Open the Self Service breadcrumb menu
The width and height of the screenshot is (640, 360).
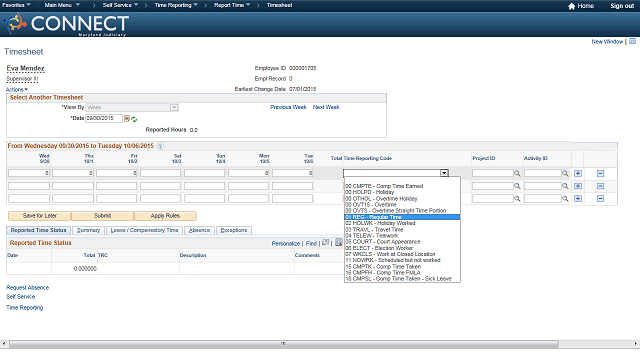click(120, 5)
